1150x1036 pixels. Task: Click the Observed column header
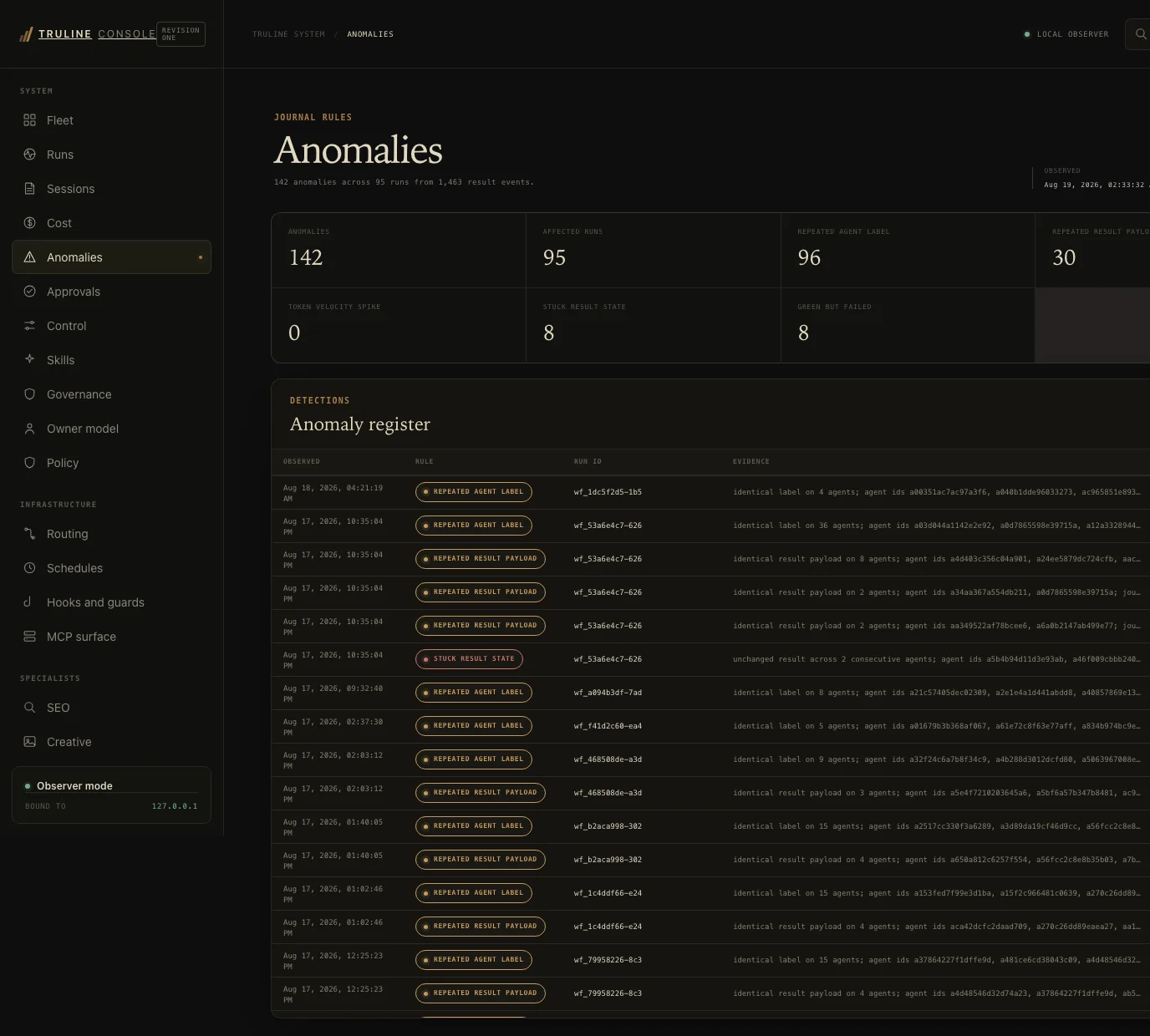302,461
